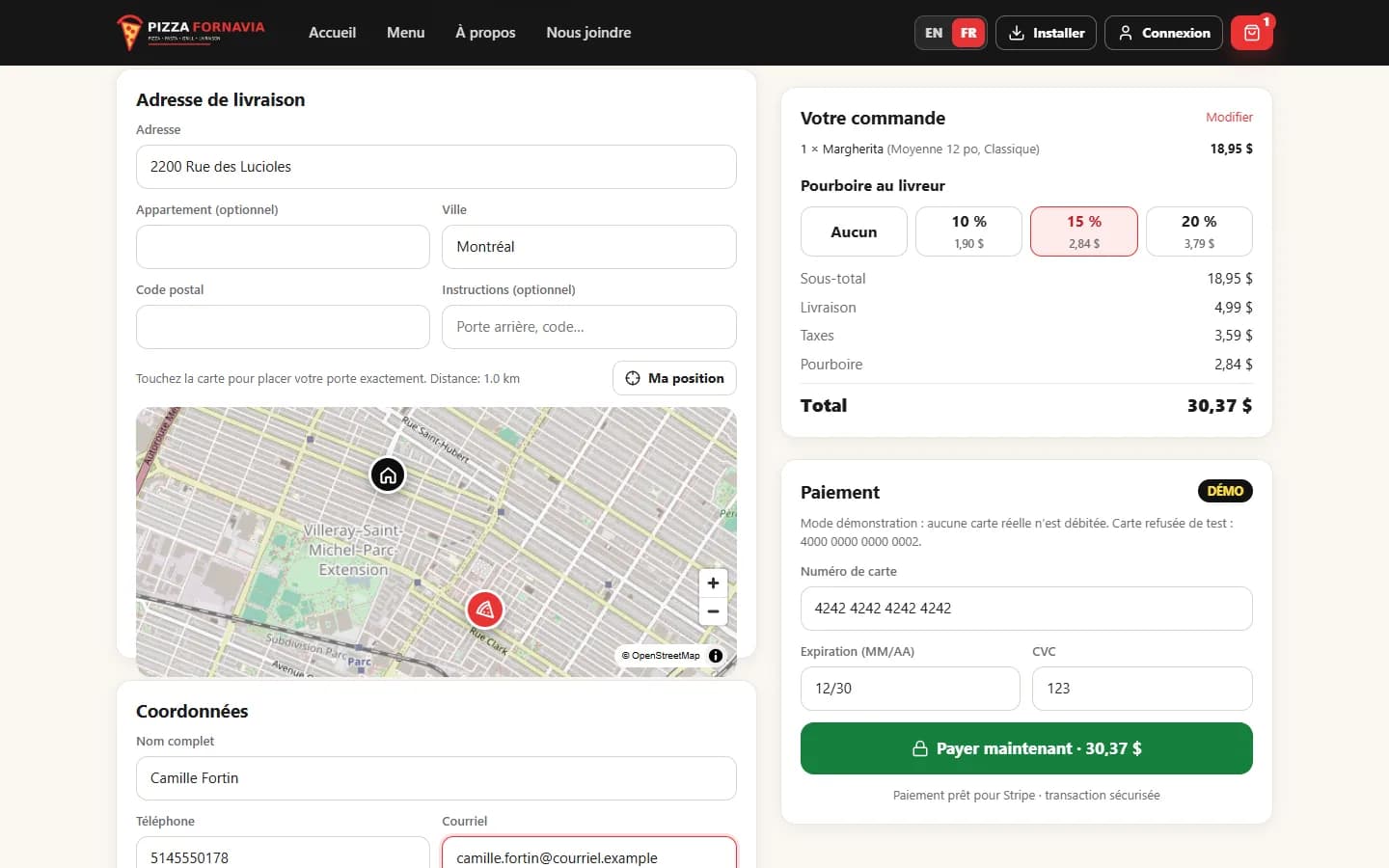Click the OpenStreetMap attribution link
This screenshot has width=1389, height=868.
pos(661,656)
